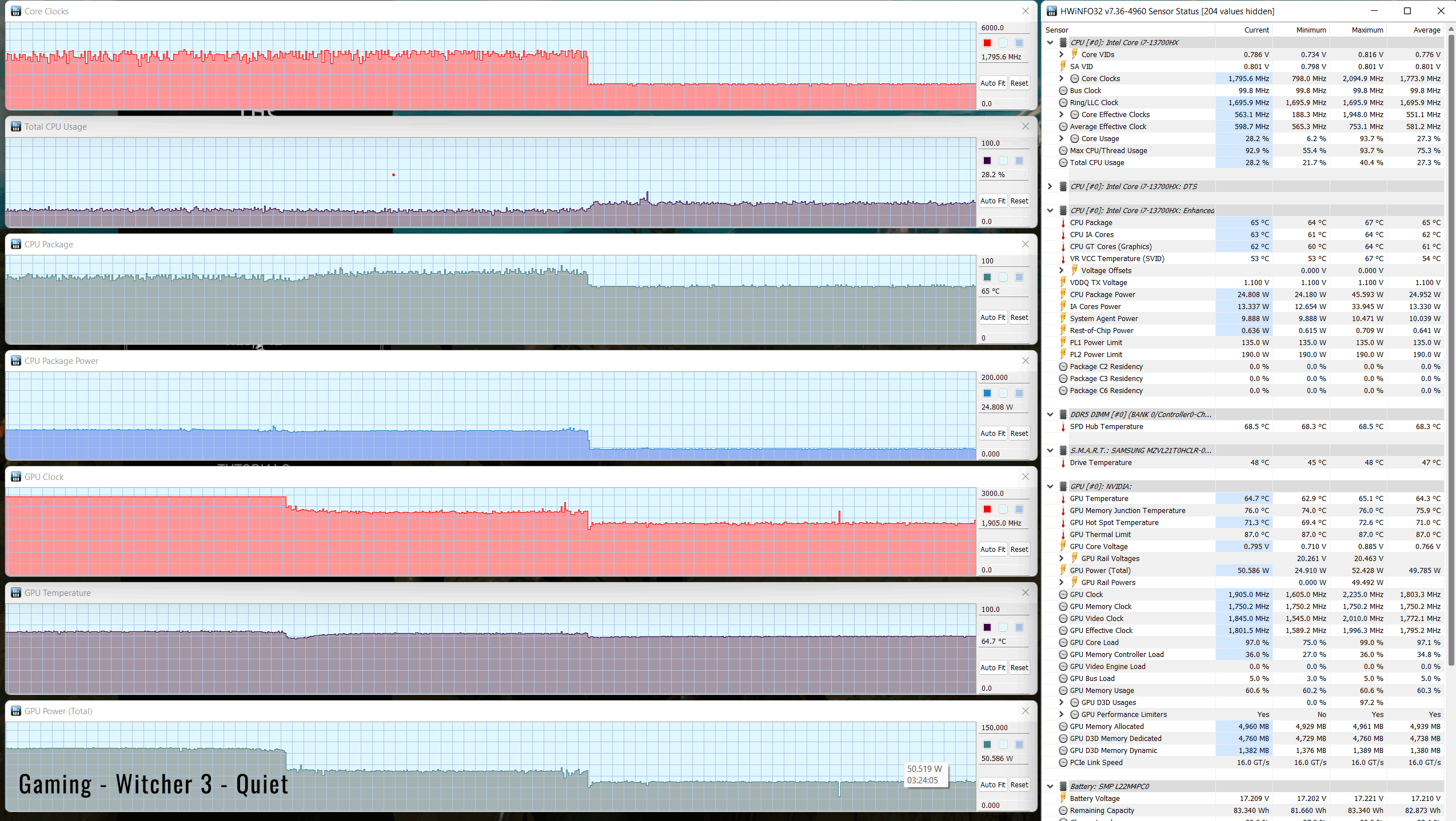The image size is (1456, 821).
Task: Expand the Core VIDs sensor row
Action: pos(1062,54)
